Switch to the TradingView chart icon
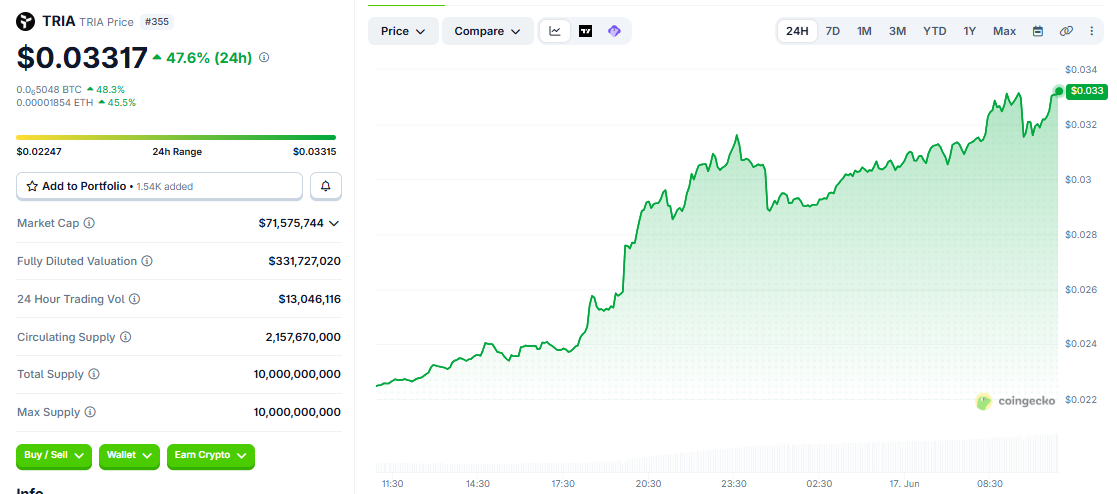The image size is (1117, 494). [x=586, y=31]
